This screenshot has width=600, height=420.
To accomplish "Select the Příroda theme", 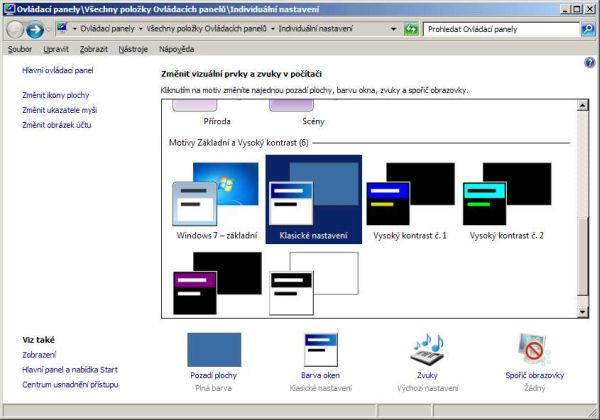I will [217, 113].
